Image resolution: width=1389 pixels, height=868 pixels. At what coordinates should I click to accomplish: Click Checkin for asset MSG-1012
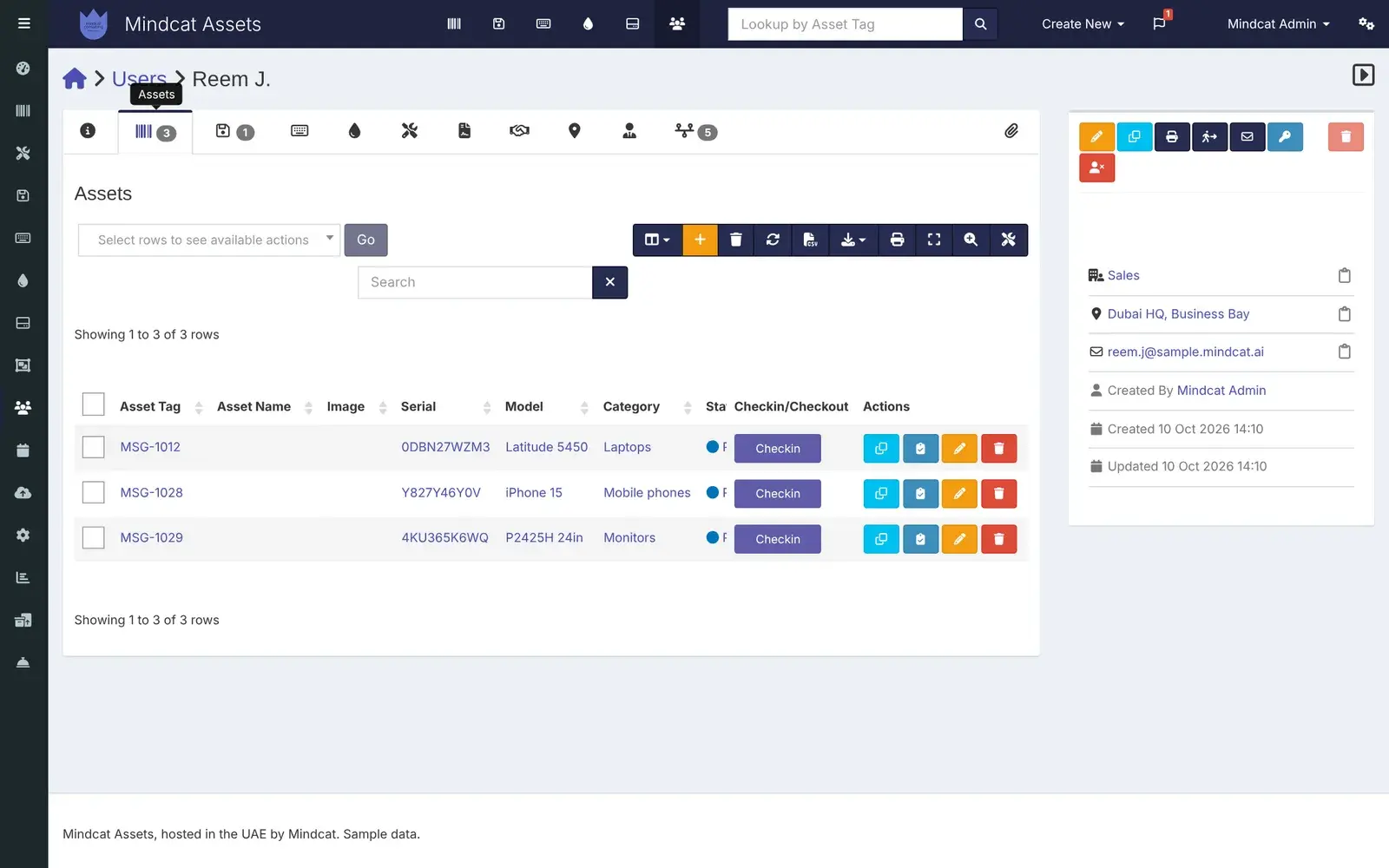tap(778, 448)
